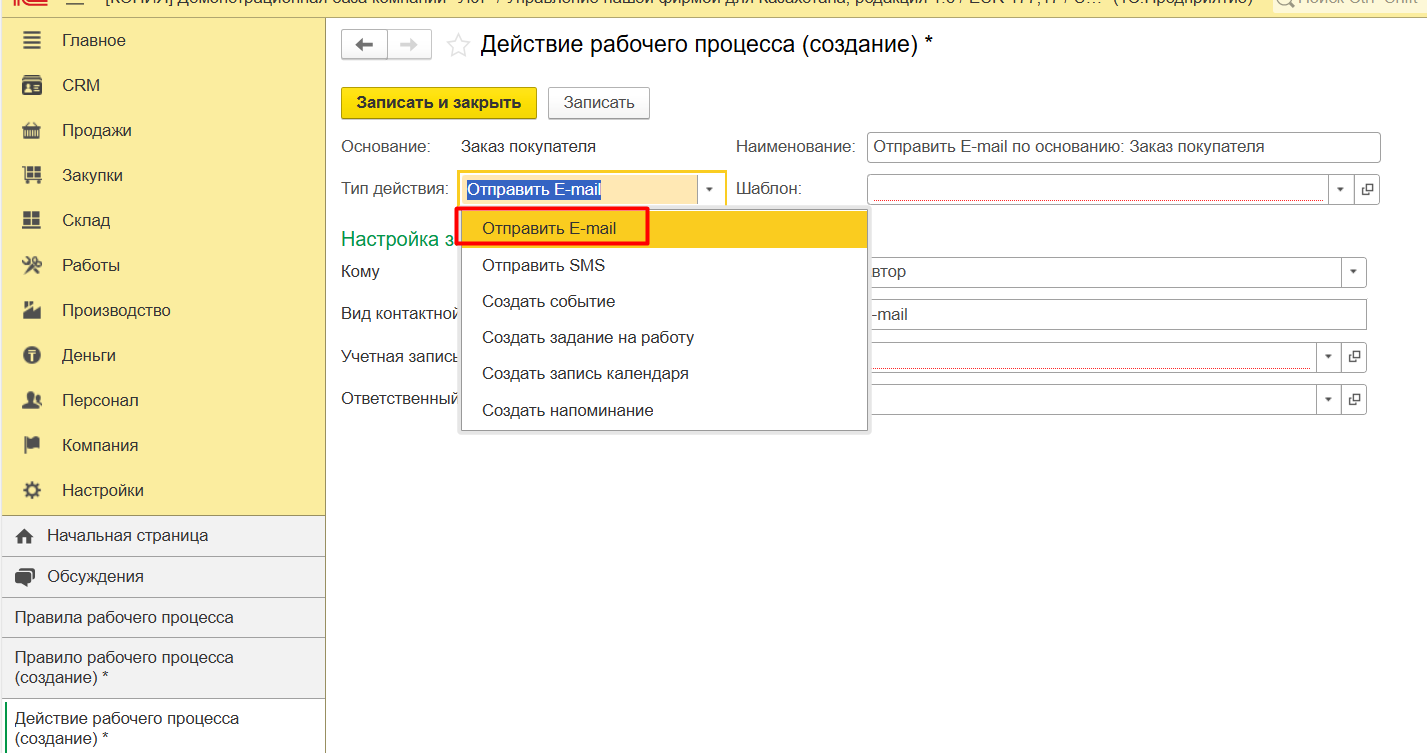Pick Создать задание на работу option

tap(587, 338)
